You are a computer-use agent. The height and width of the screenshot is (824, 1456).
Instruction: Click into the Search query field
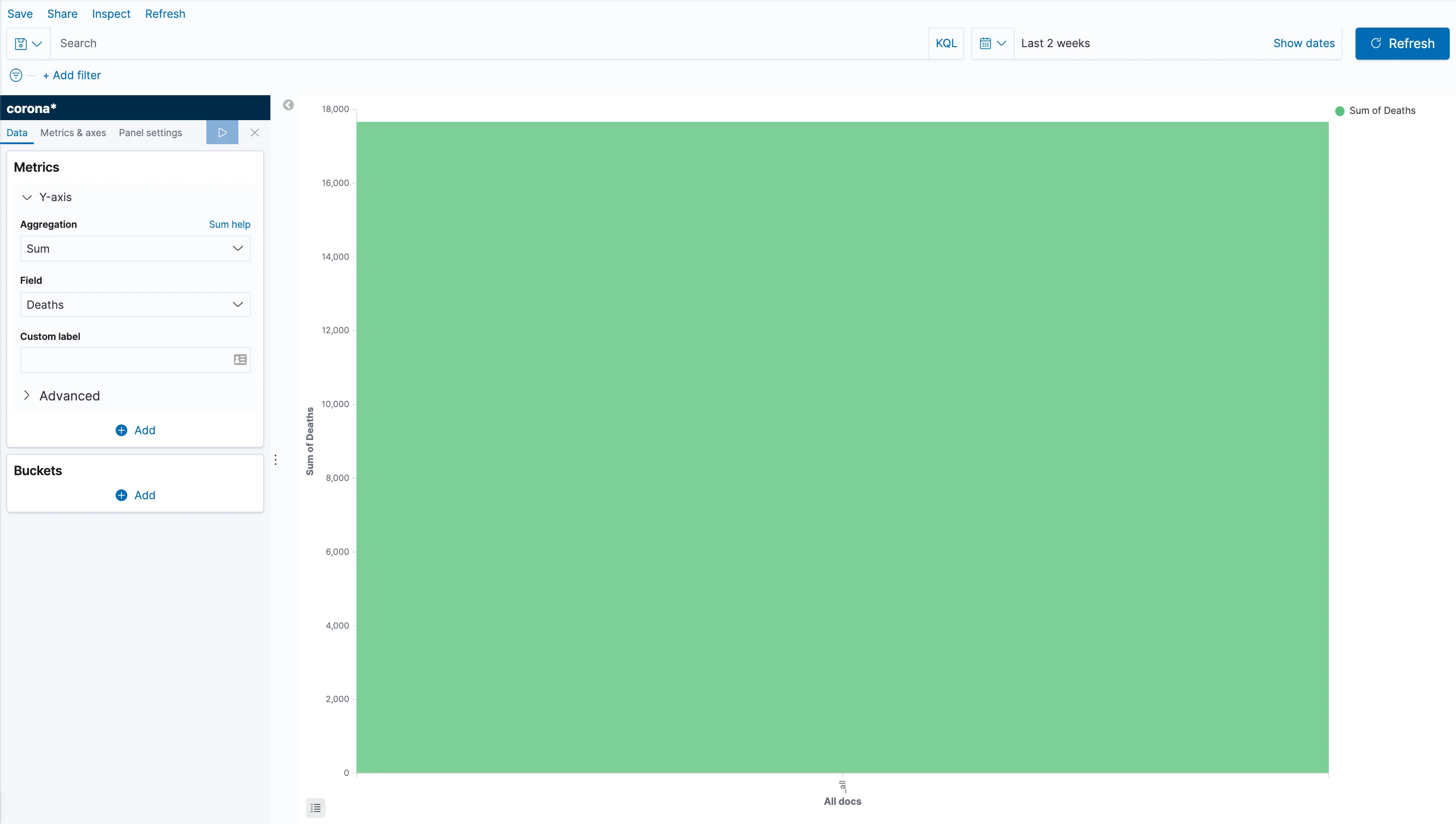click(487, 44)
